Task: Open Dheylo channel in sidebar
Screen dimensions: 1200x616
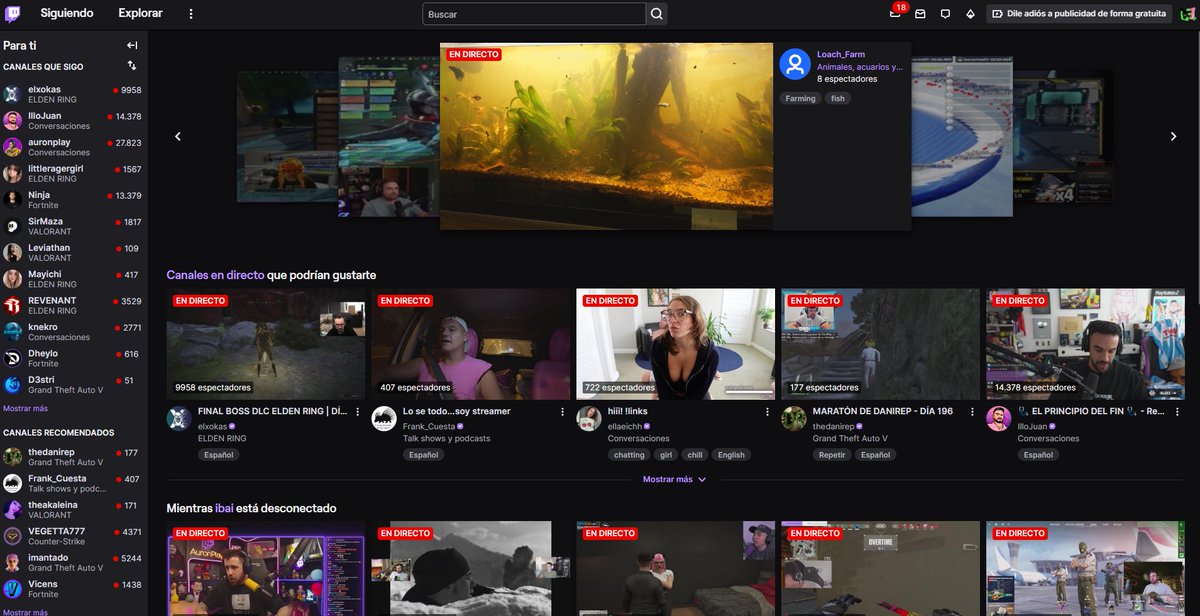Action: (x=74, y=359)
